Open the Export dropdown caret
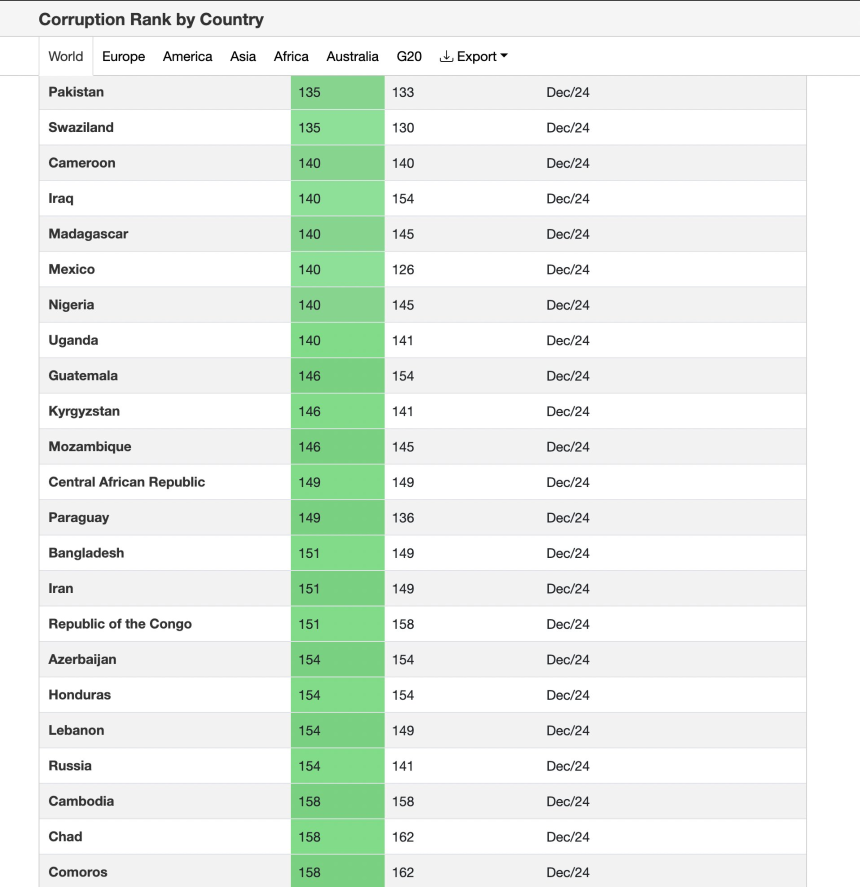The image size is (860, 887). [x=504, y=55]
